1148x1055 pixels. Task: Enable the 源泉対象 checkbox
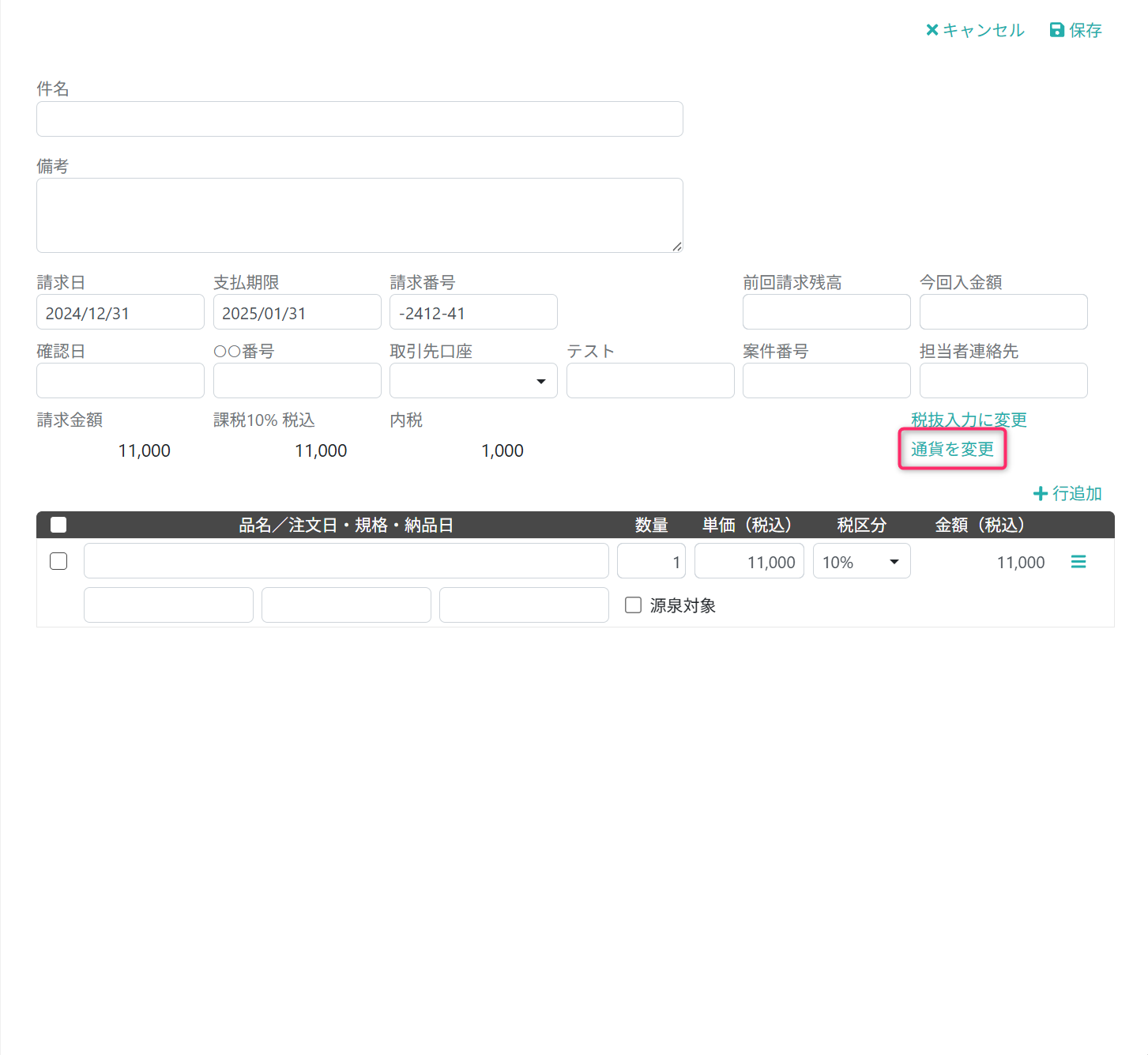point(633,605)
